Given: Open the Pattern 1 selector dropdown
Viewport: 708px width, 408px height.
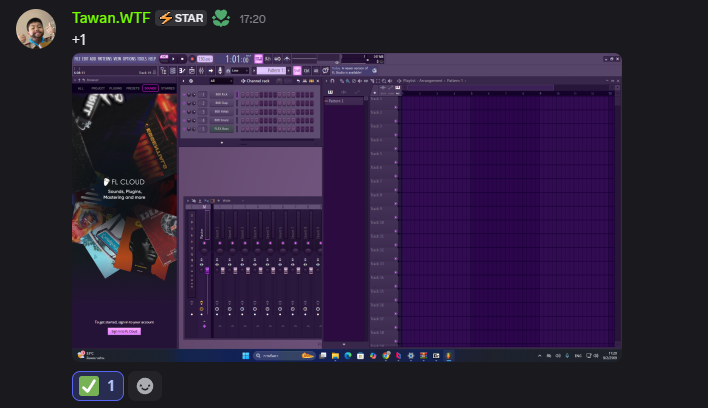Looking at the screenshot, I should click(274, 70).
